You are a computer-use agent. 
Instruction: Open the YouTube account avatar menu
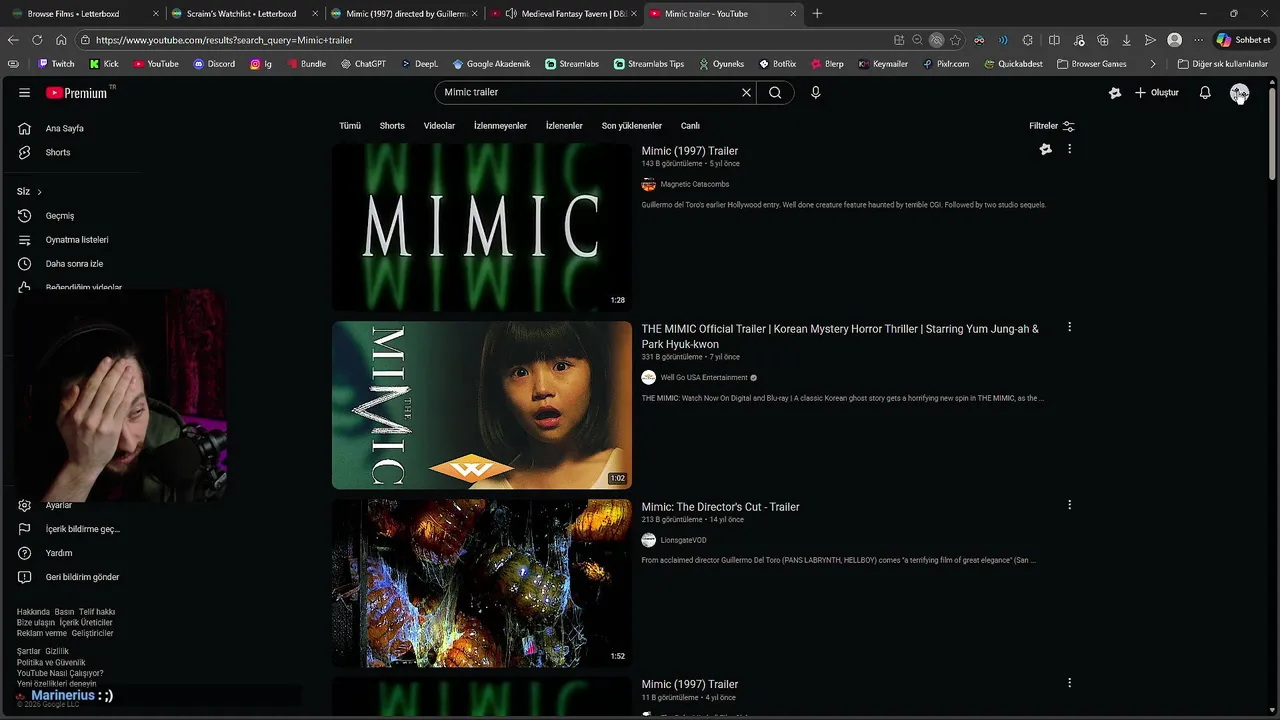pos(1239,92)
